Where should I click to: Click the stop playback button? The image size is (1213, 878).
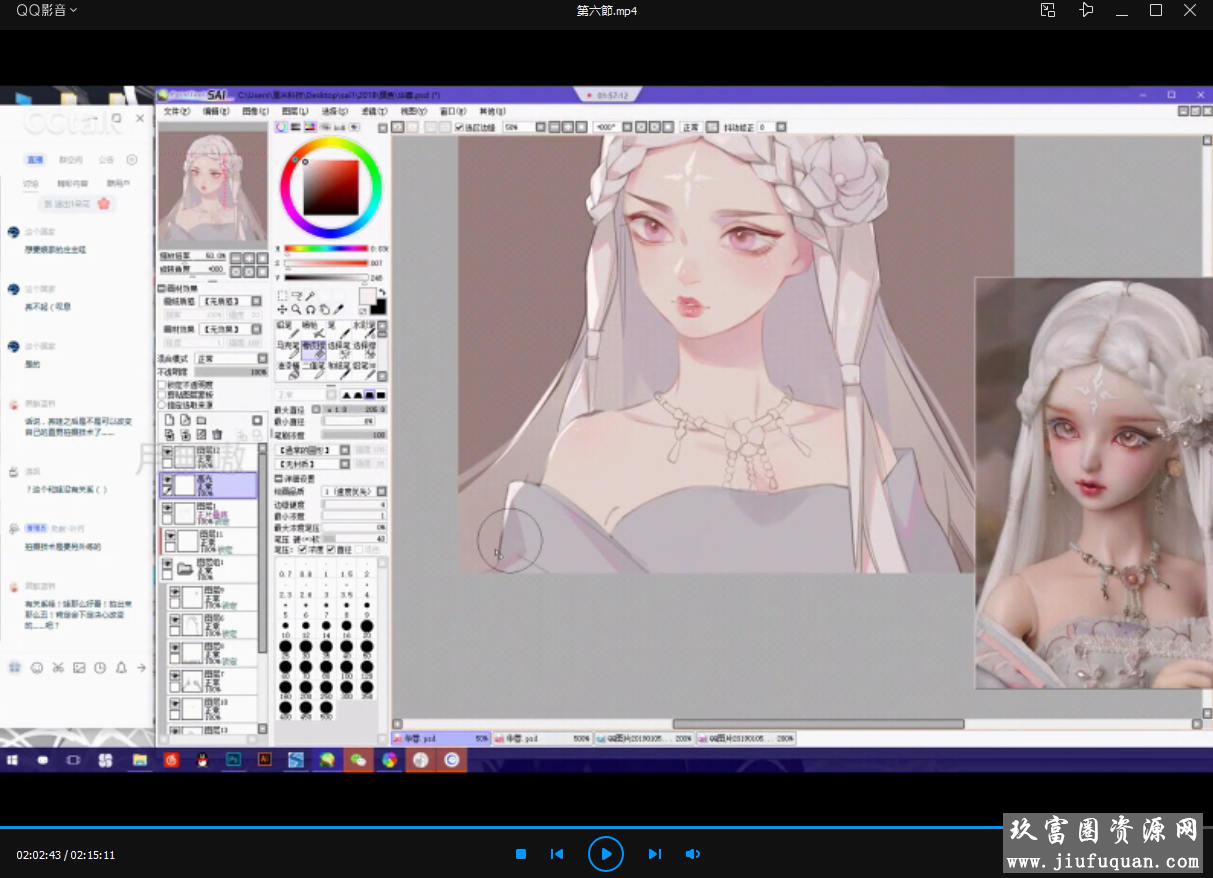pos(521,854)
